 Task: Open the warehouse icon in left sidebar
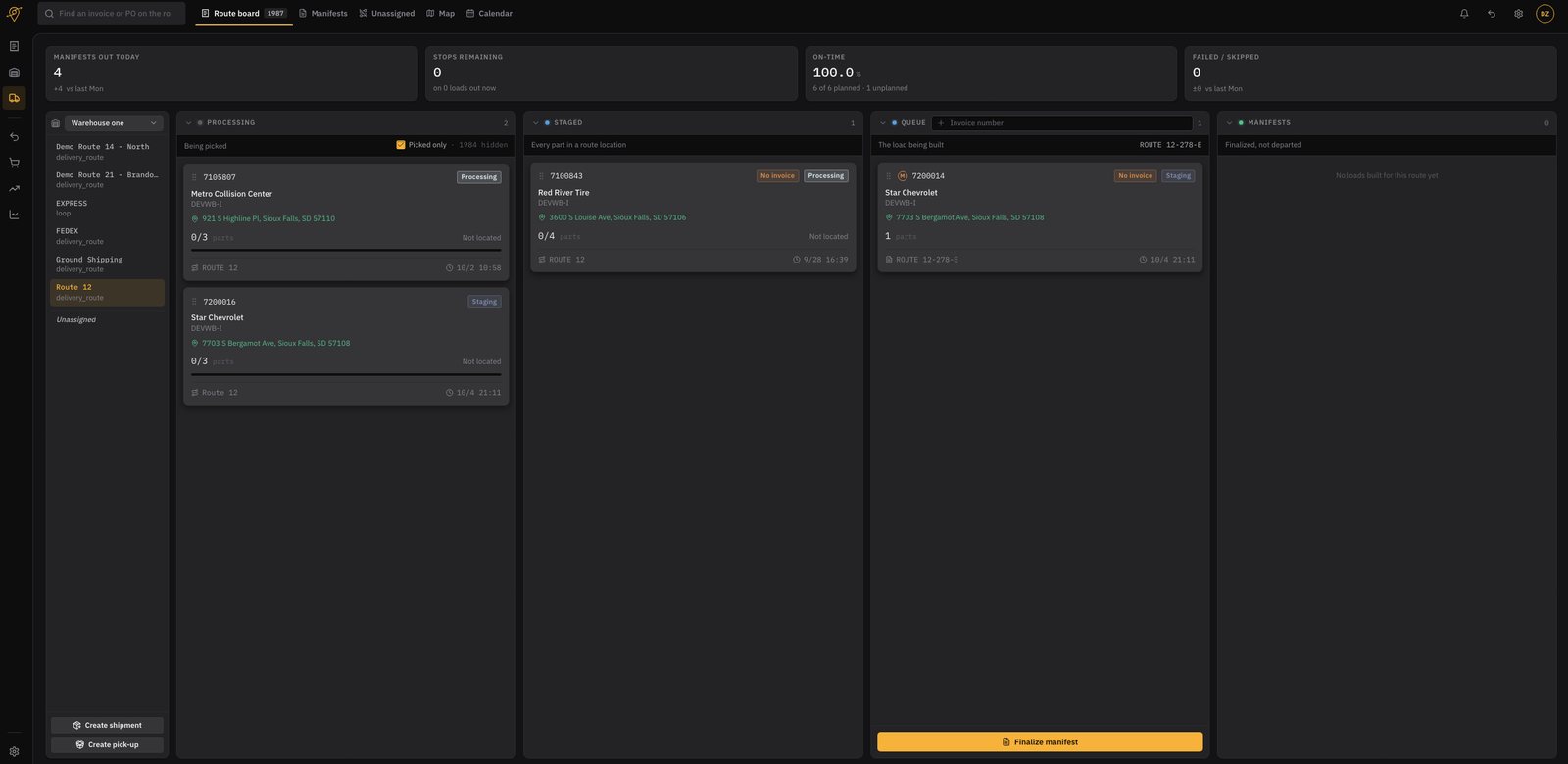14,72
